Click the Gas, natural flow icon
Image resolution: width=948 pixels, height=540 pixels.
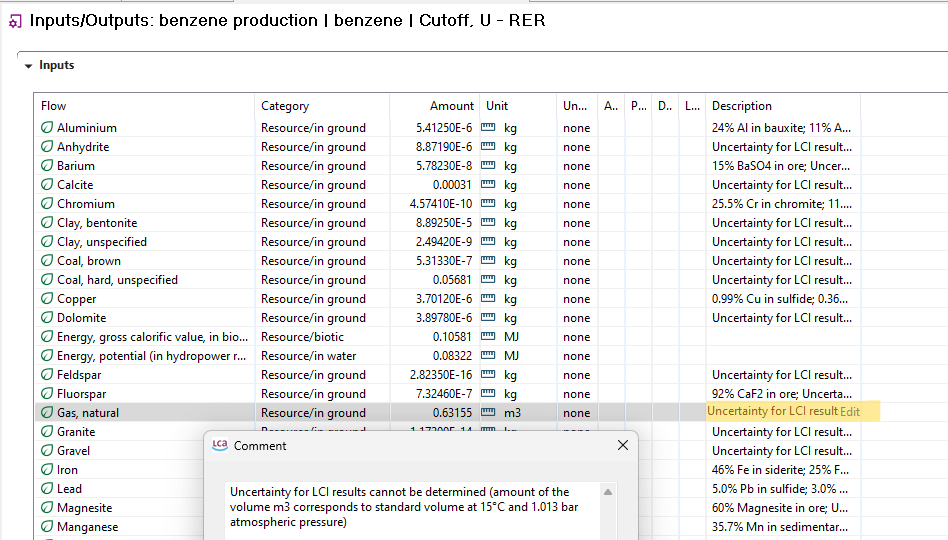47,412
